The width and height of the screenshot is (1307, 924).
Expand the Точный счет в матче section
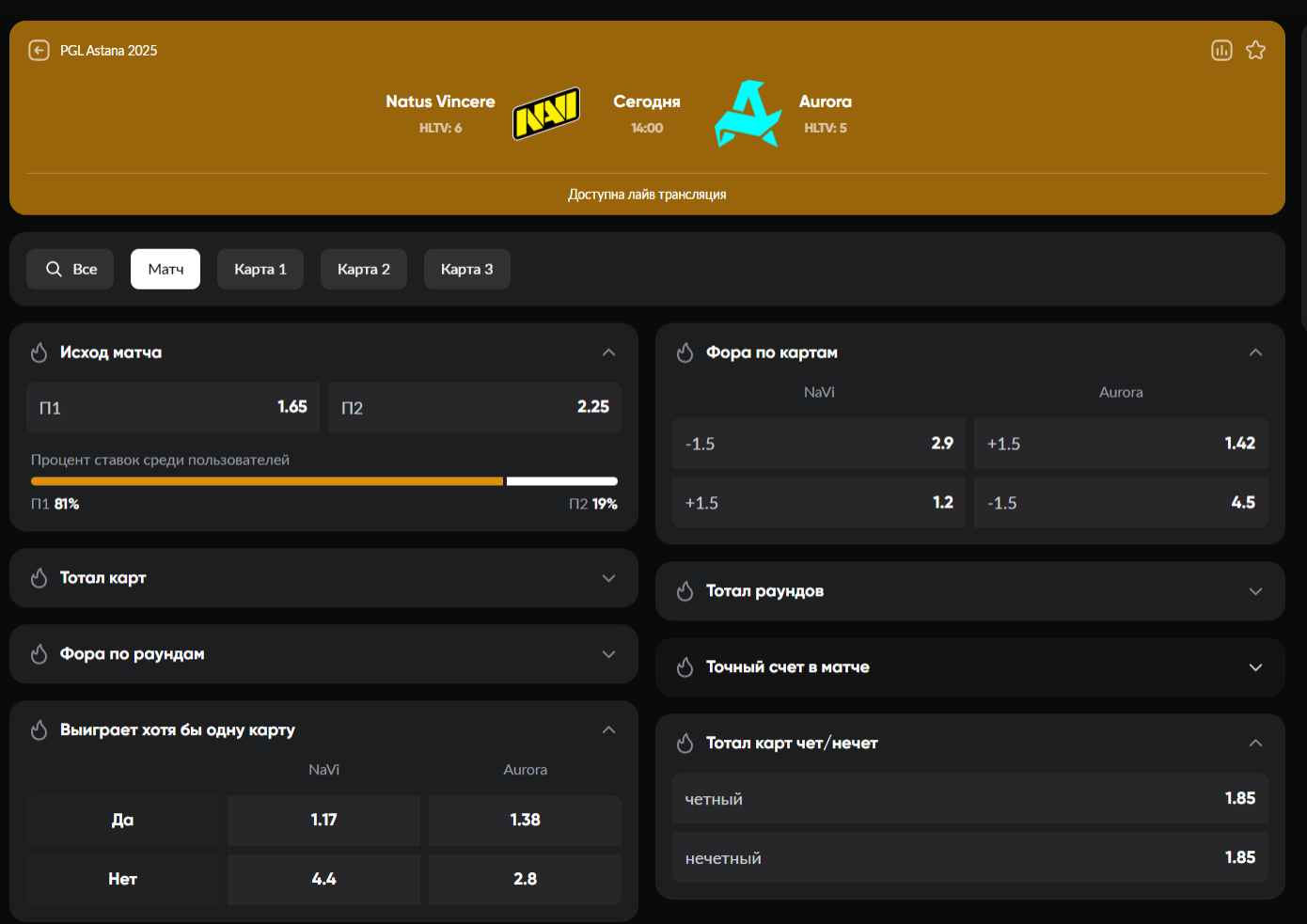point(1255,667)
